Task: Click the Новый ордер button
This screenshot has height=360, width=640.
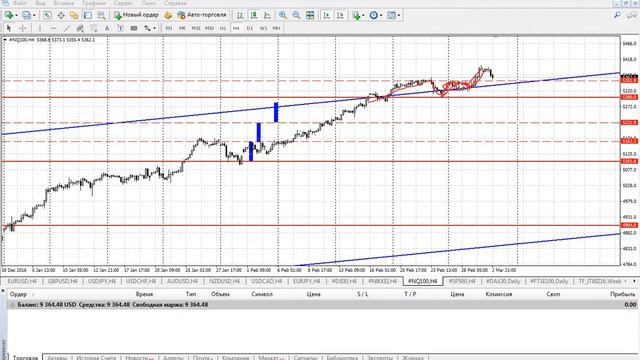Action: point(136,16)
